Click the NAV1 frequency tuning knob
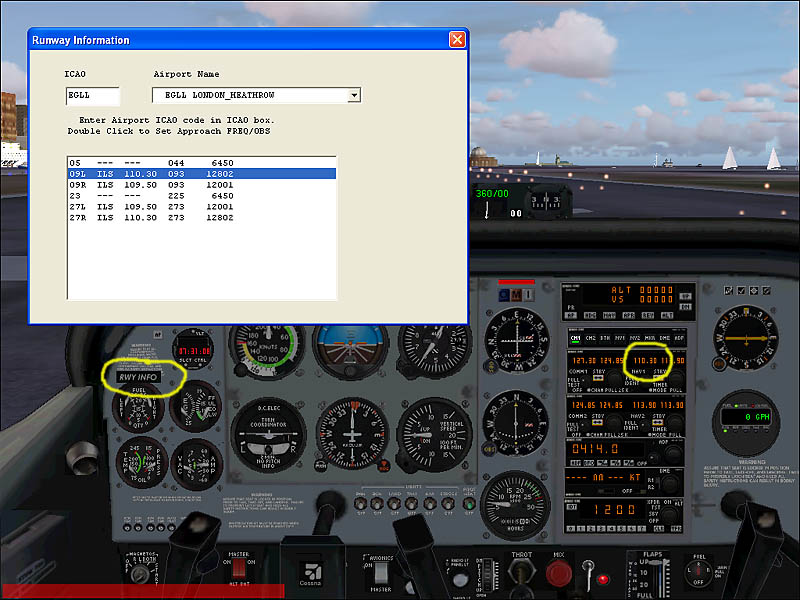The width and height of the screenshot is (800, 600). tap(676, 379)
